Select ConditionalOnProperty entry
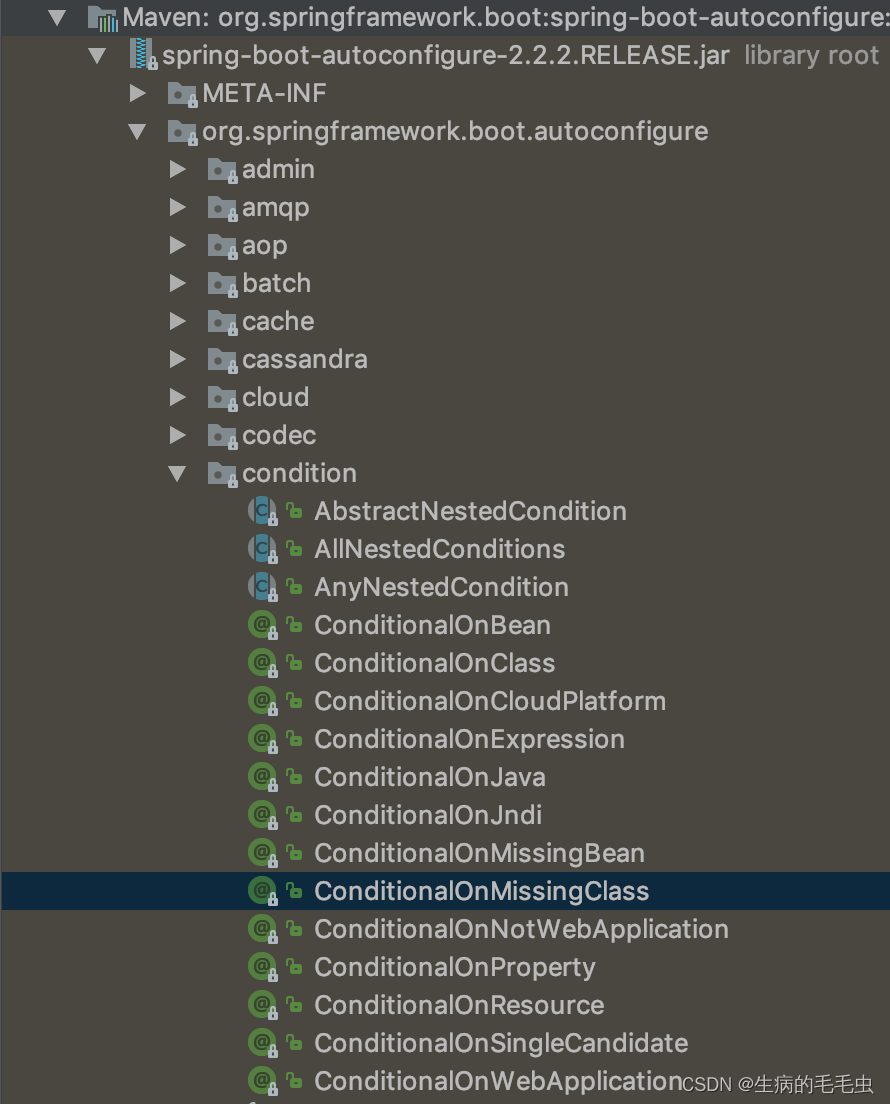 455,967
